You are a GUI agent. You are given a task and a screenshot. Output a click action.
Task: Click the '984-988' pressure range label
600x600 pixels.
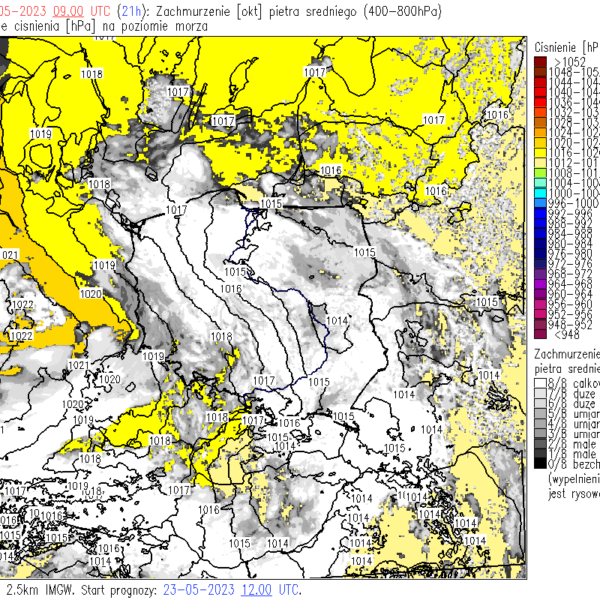(569, 233)
